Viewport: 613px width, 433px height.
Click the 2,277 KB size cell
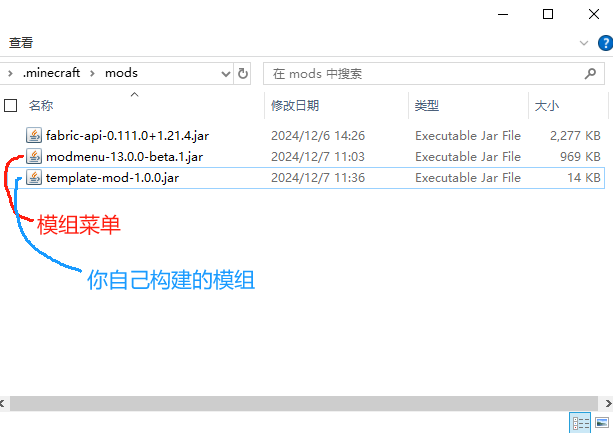575,136
